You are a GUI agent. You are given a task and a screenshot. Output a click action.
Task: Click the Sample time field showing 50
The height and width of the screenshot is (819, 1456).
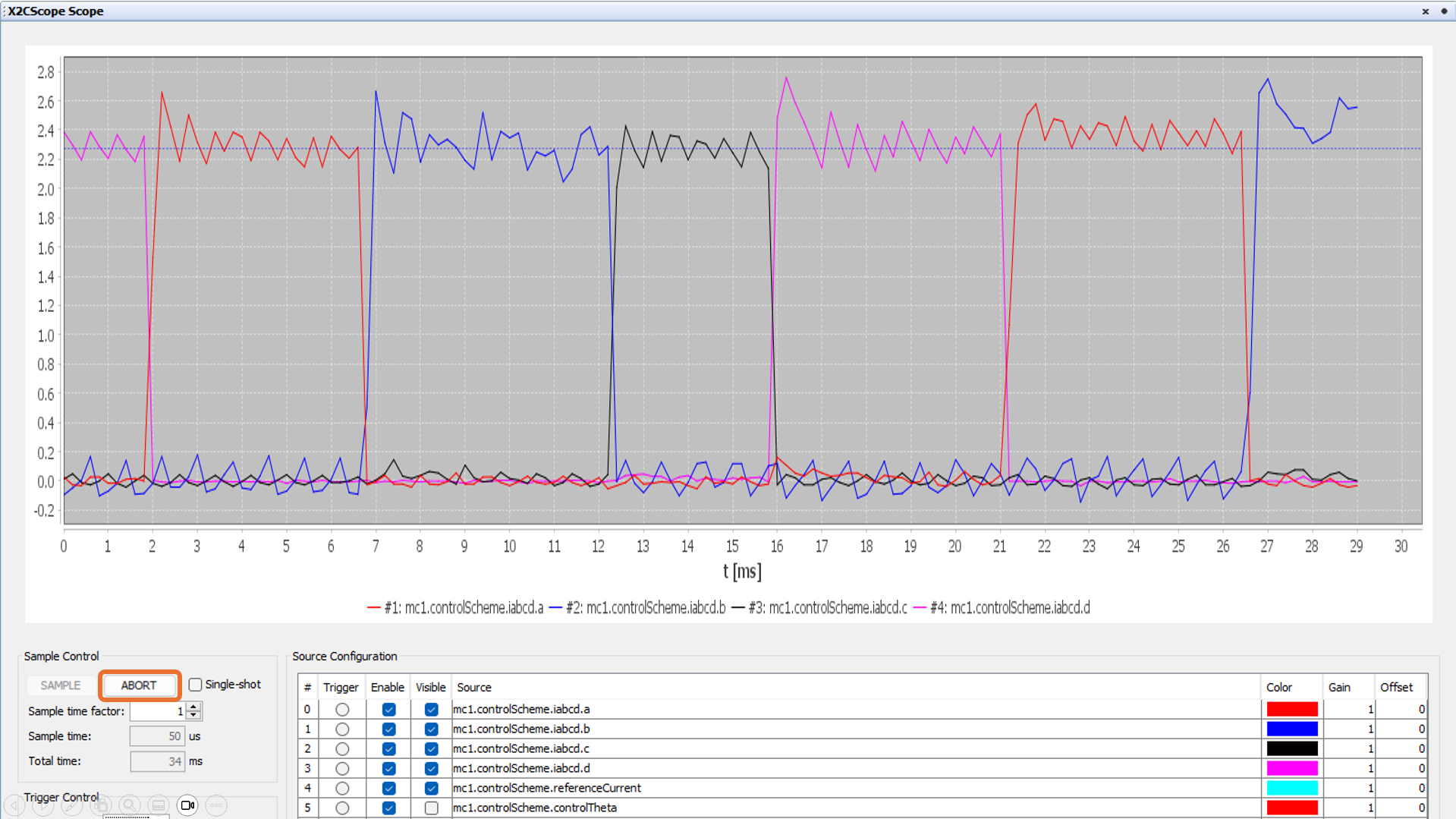click(x=157, y=736)
